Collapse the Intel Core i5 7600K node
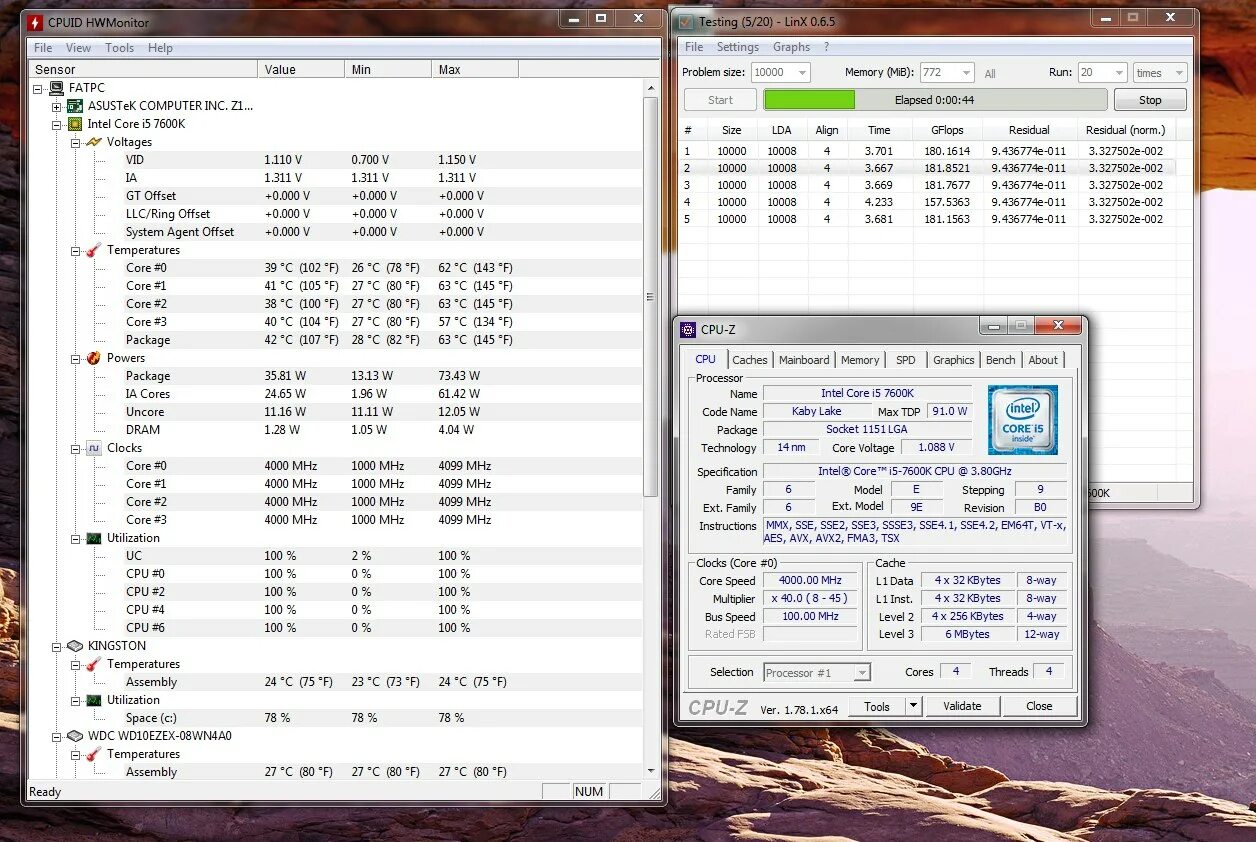Image resolution: width=1256 pixels, height=842 pixels. pyautogui.click(x=56, y=124)
